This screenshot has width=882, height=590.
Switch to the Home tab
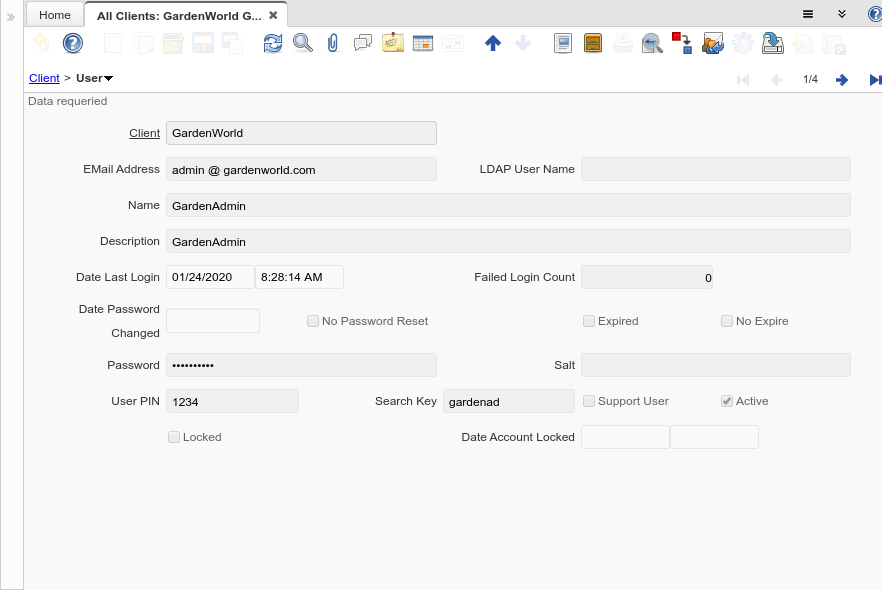[55, 15]
